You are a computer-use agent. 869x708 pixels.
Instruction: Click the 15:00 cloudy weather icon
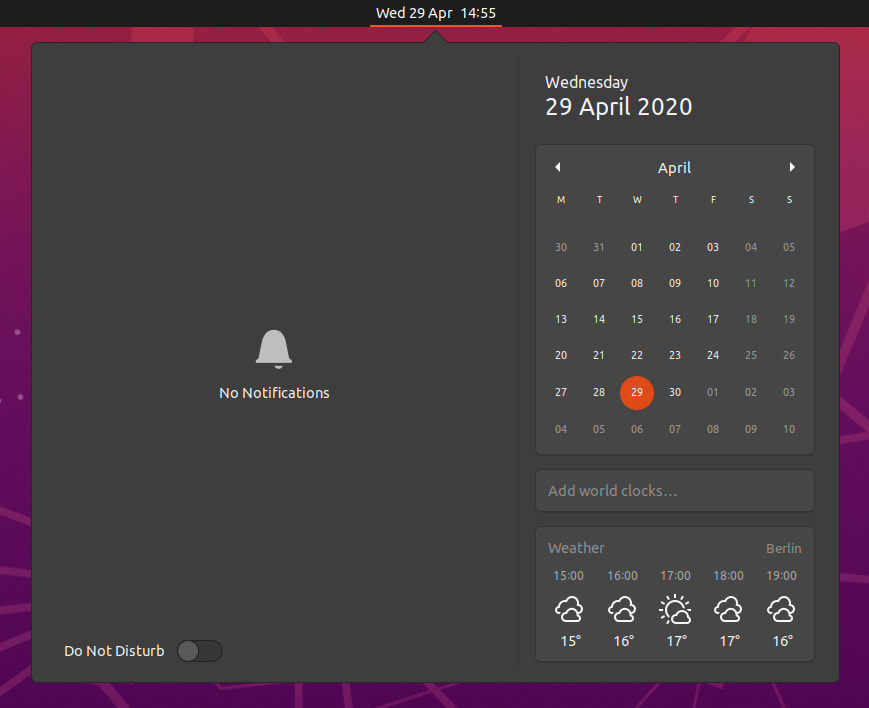point(569,609)
